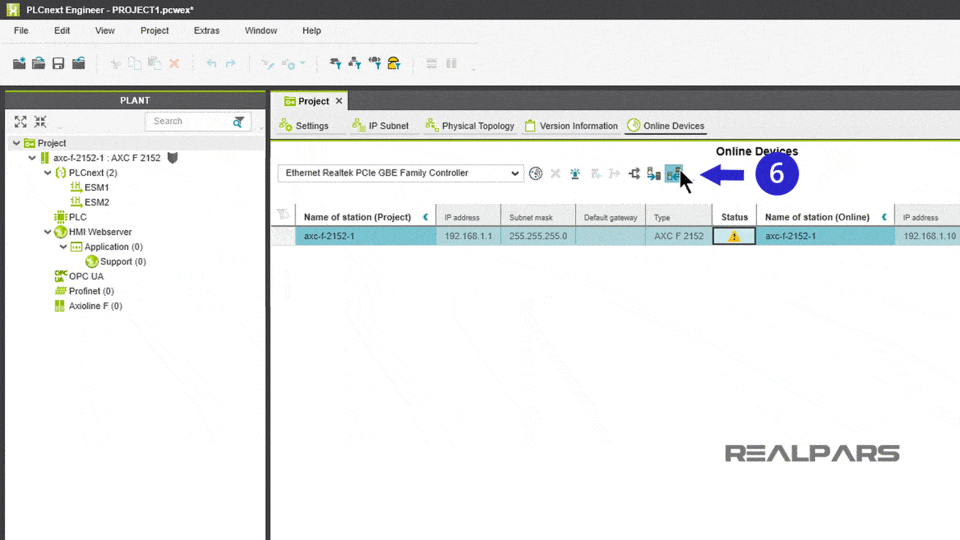Select the PLC tree node

click(70, 217)
